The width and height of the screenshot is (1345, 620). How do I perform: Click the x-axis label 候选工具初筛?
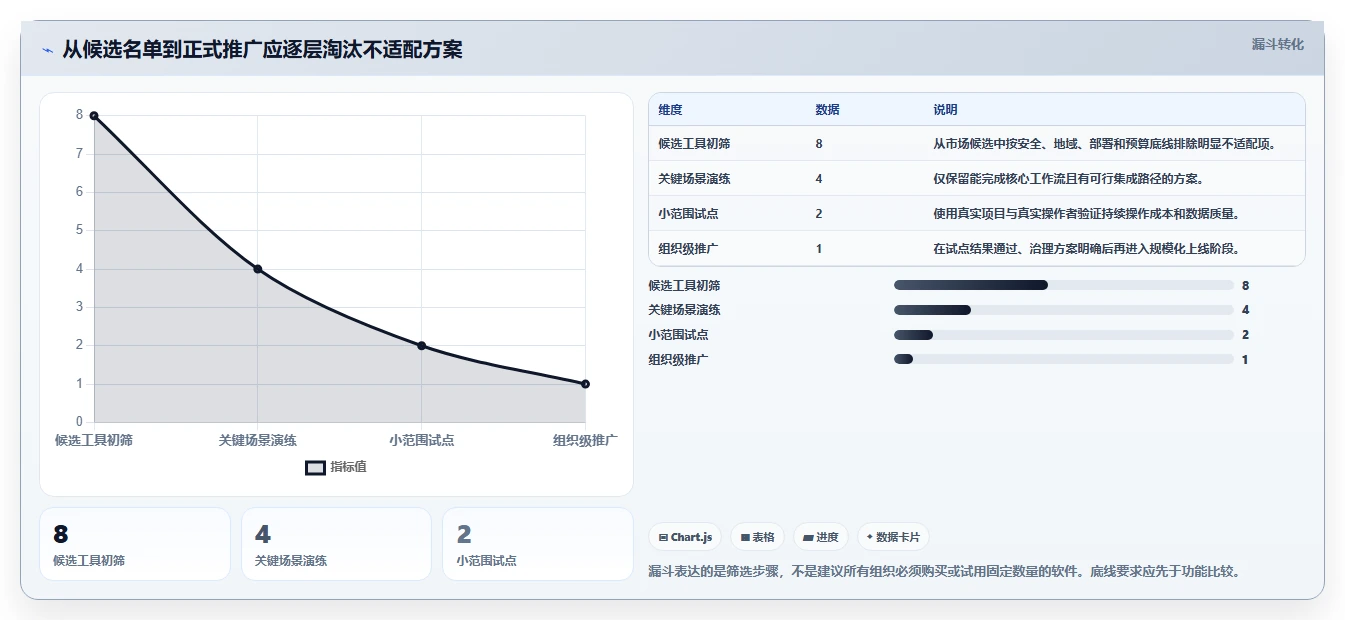[94, 440]
